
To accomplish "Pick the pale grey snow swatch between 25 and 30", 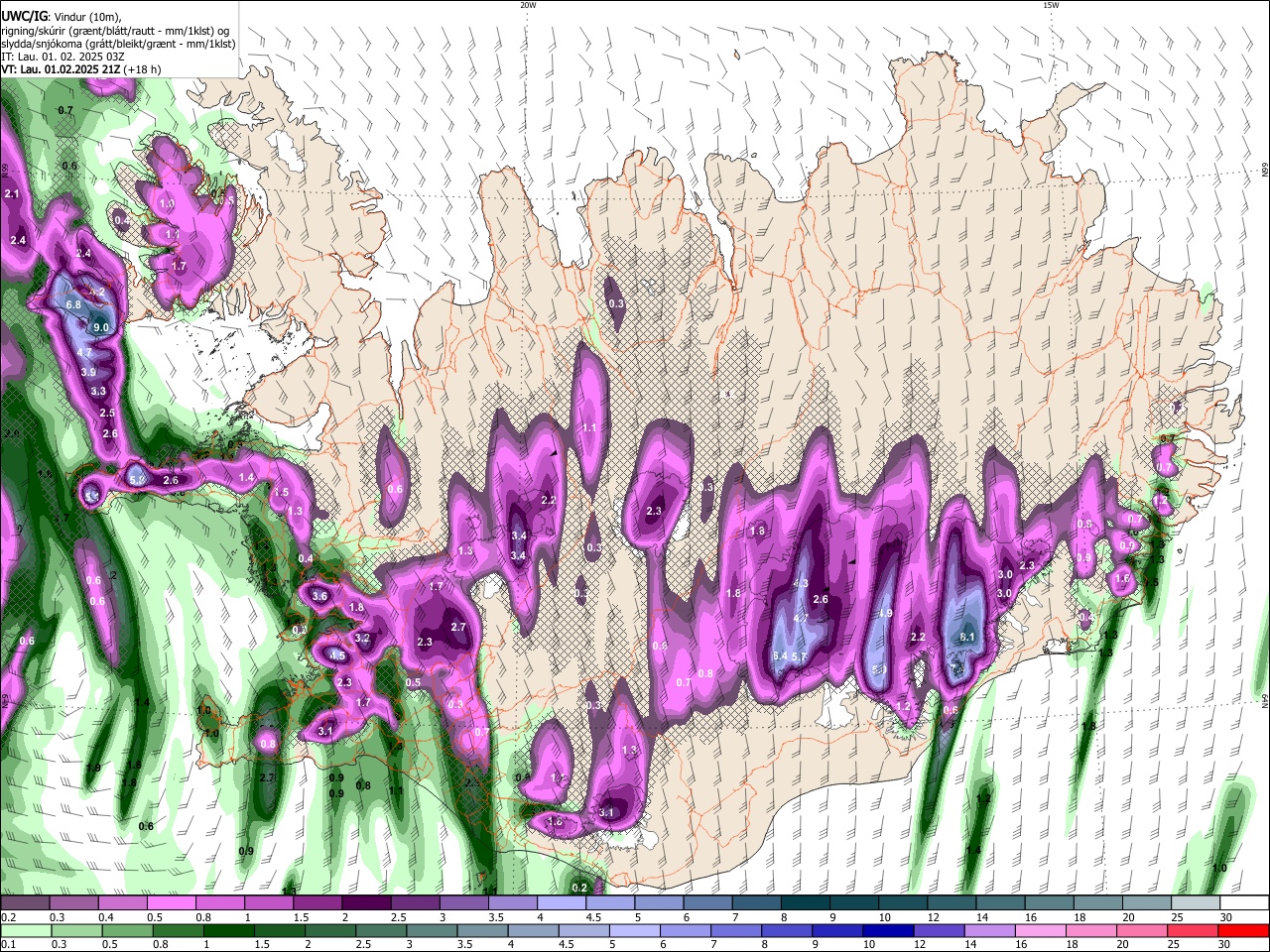I will (x=1195, y=903).
